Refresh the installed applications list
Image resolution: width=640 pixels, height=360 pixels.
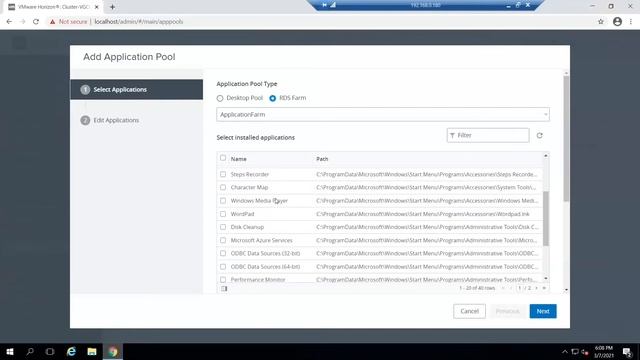coord(540,136)
